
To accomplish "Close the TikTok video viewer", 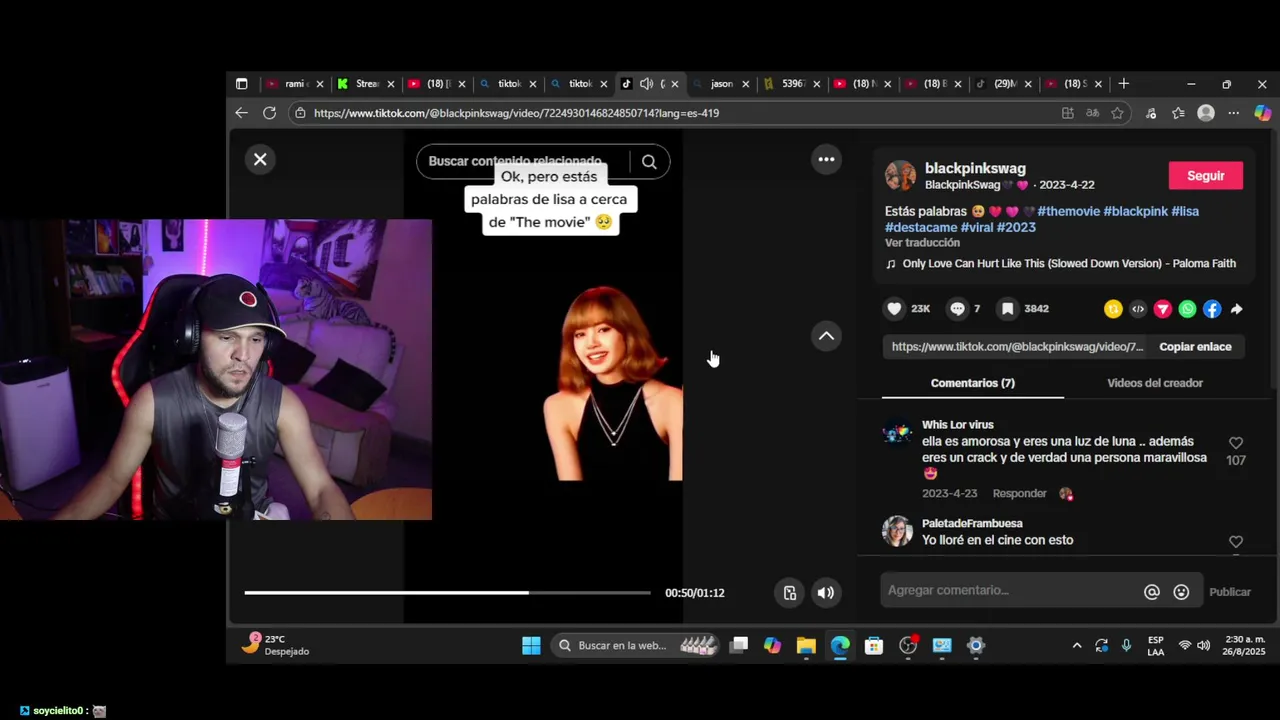I will [x=260, y=159].
